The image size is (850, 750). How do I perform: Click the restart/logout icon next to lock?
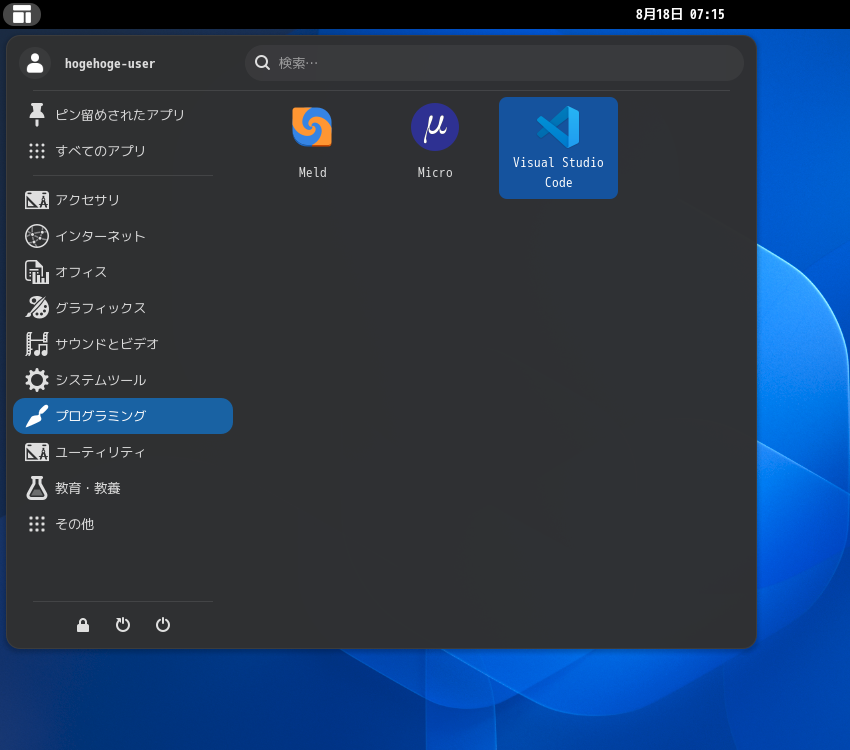click(x=123, y=625)
